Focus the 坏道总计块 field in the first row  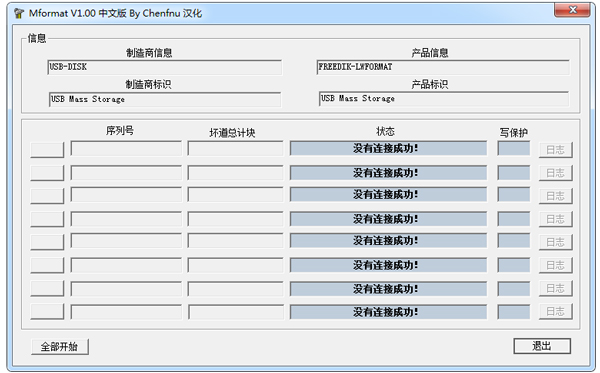point(236,148)
